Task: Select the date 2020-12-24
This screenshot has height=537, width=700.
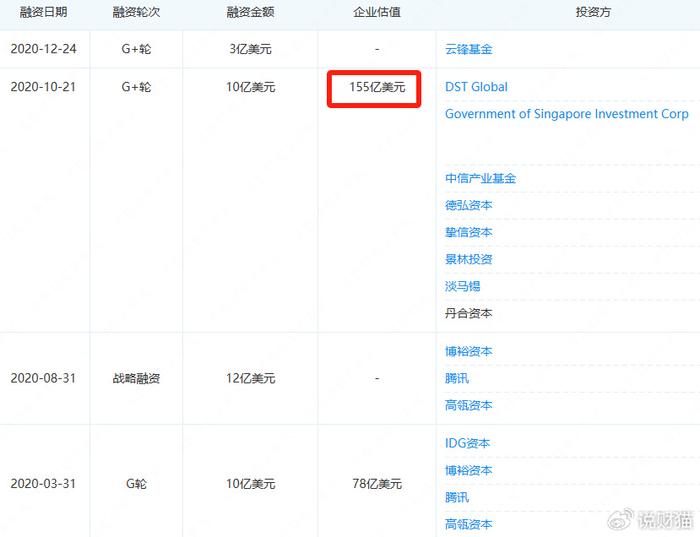Action: tap(44, 49)
